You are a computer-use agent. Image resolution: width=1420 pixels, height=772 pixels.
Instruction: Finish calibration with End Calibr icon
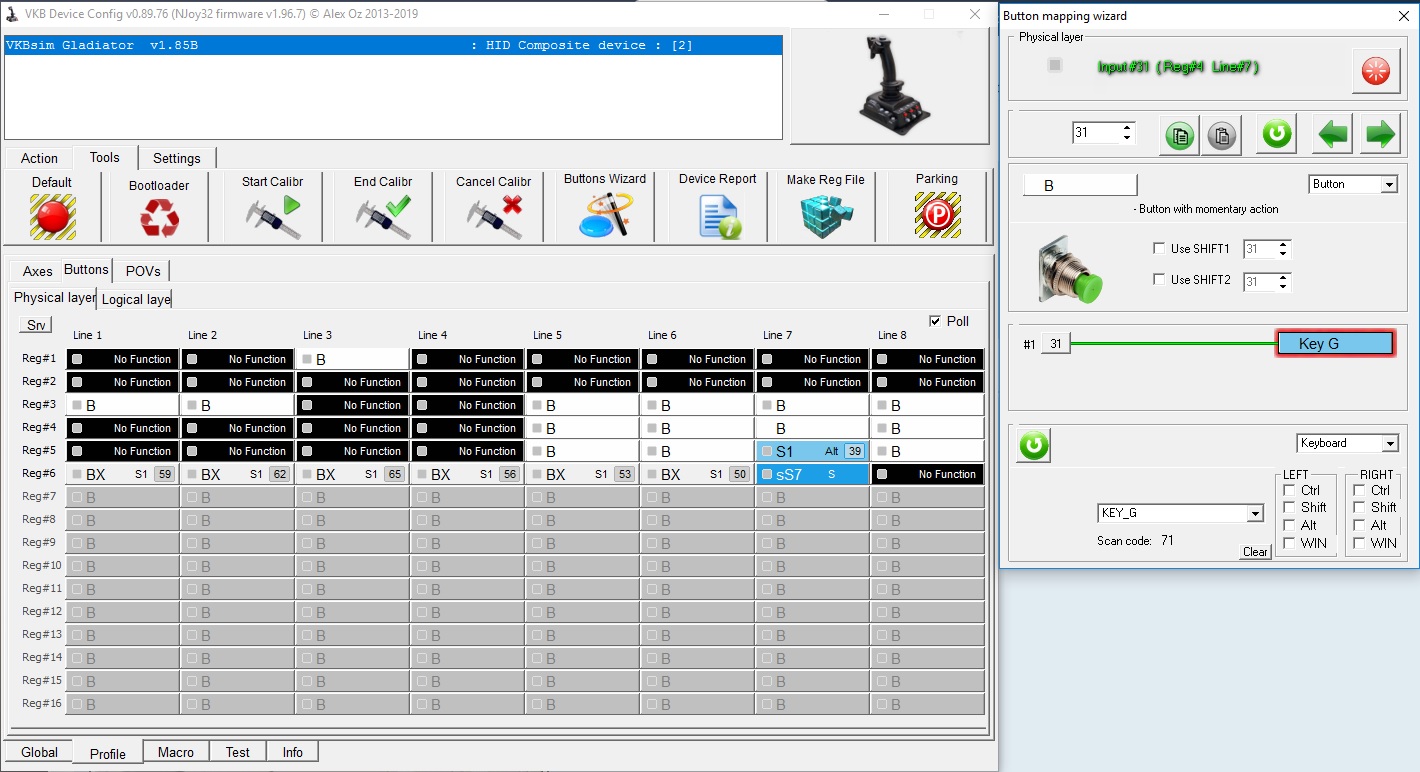coord(383,216)
